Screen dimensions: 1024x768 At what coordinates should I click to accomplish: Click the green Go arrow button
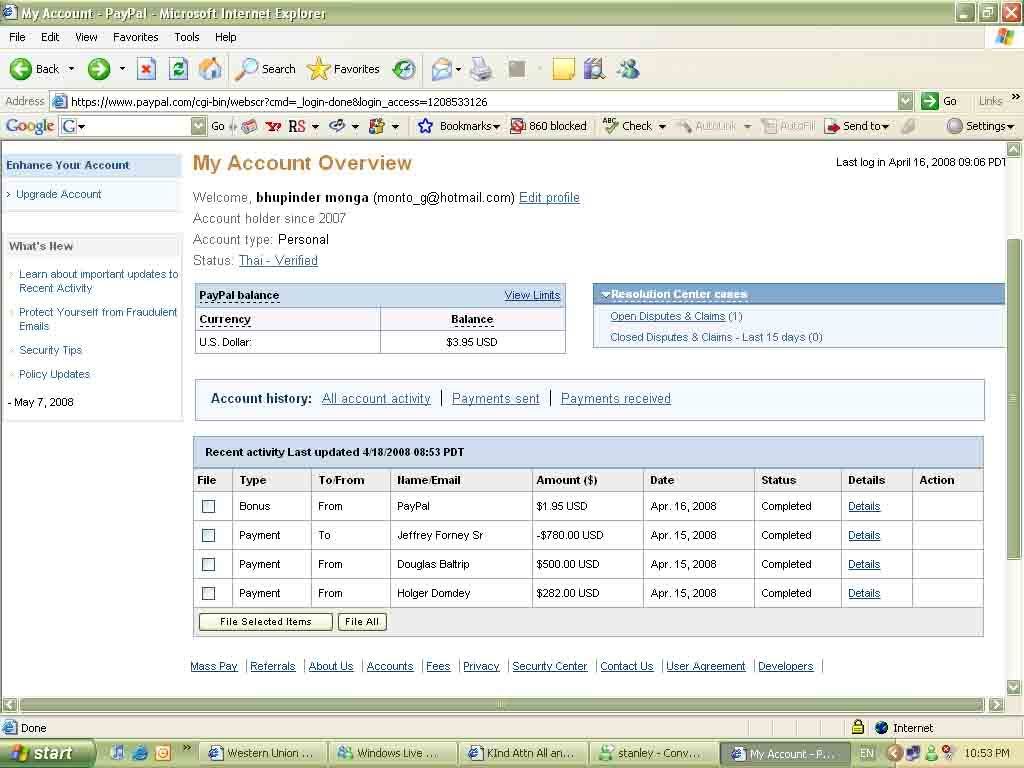click(930, 101)
